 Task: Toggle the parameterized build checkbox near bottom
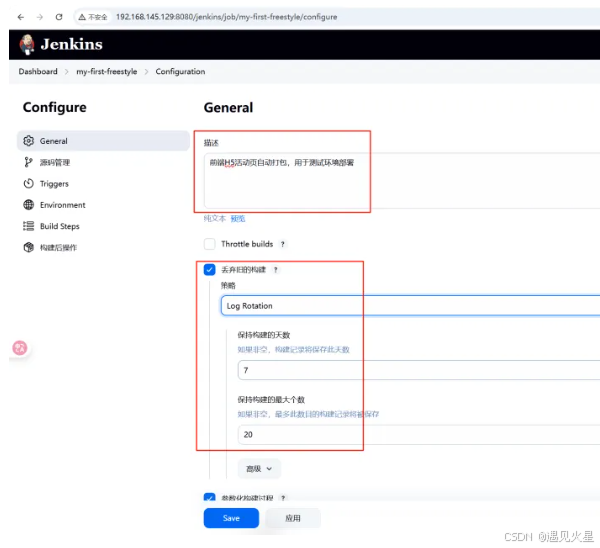point(209,497)
